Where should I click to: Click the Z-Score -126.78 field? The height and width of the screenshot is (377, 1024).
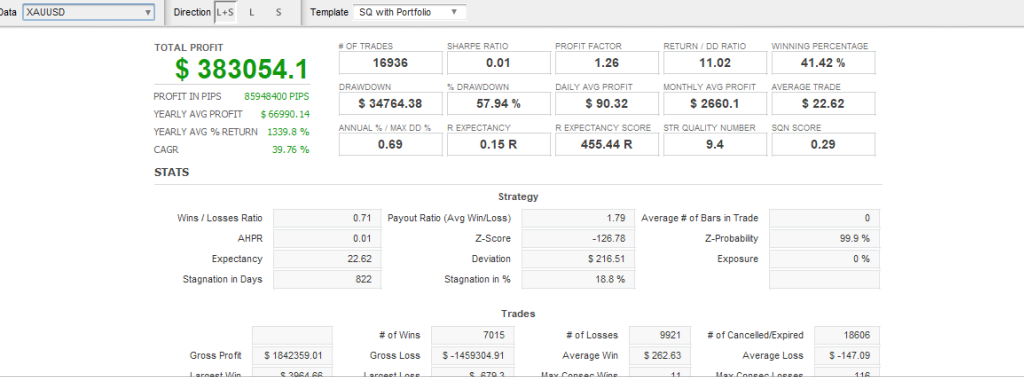coord(578,238)
